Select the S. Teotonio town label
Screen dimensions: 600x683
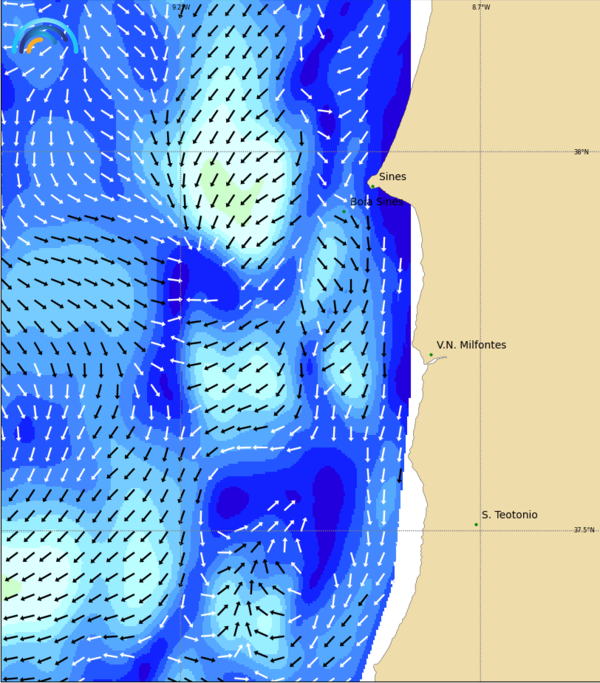pos(509,515)
